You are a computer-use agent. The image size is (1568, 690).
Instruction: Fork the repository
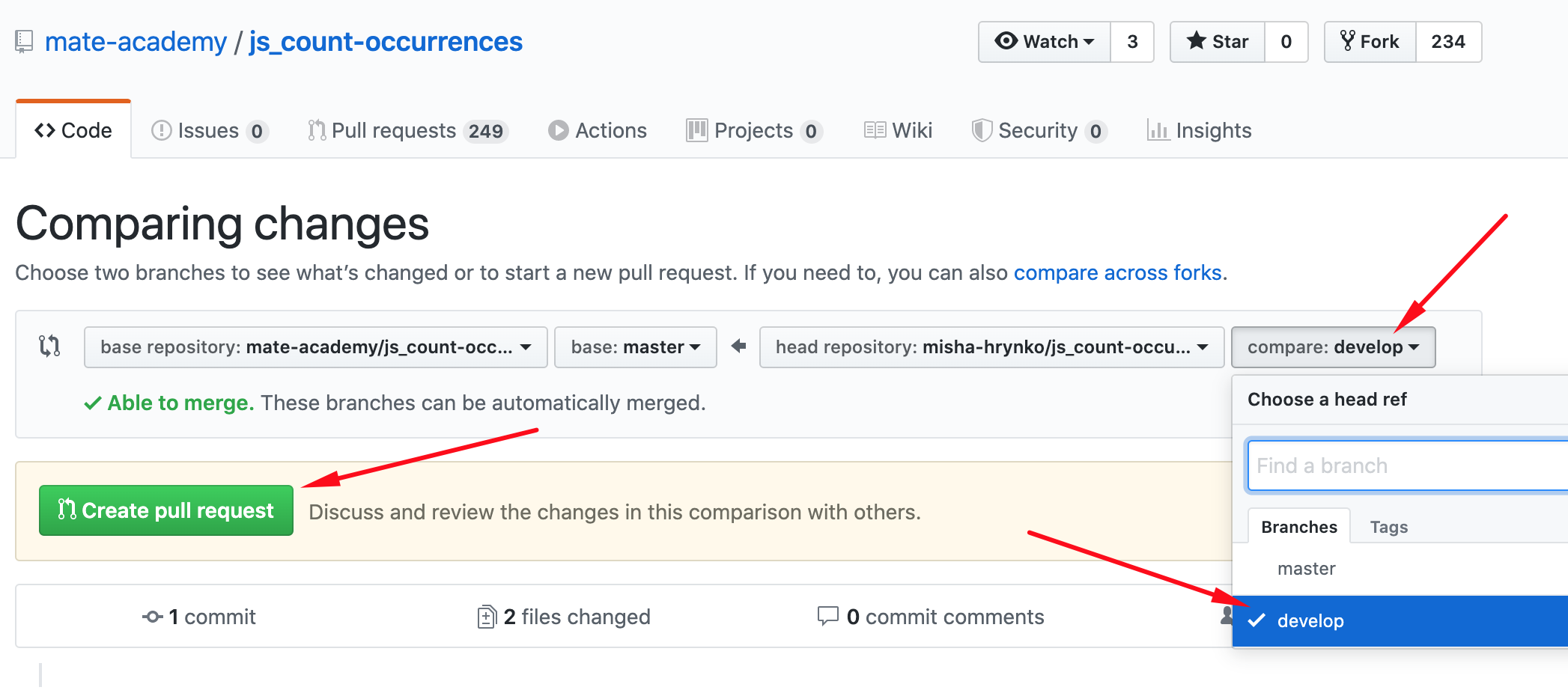click(1370, 42)
